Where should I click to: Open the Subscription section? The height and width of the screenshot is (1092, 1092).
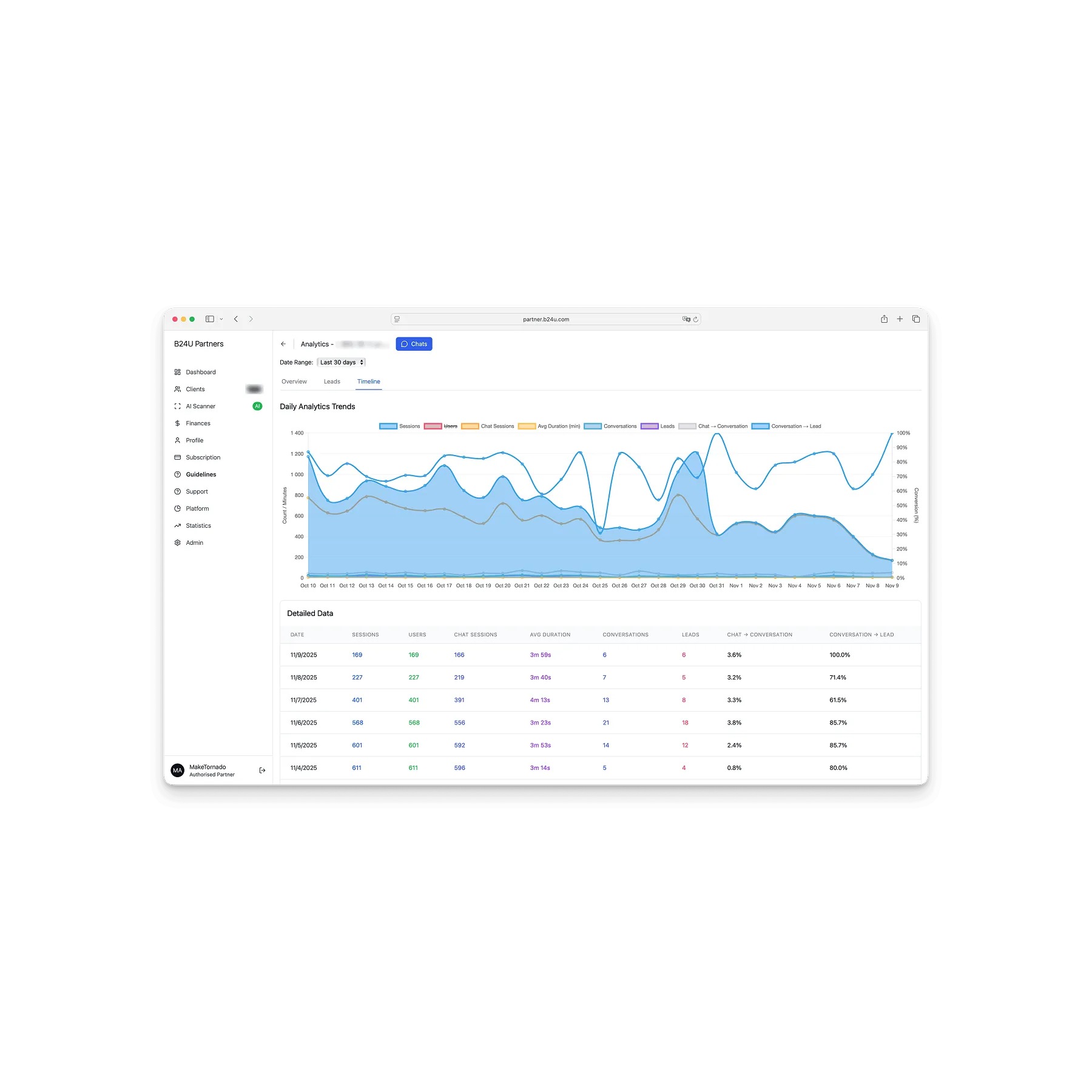[x=202, y=457]
